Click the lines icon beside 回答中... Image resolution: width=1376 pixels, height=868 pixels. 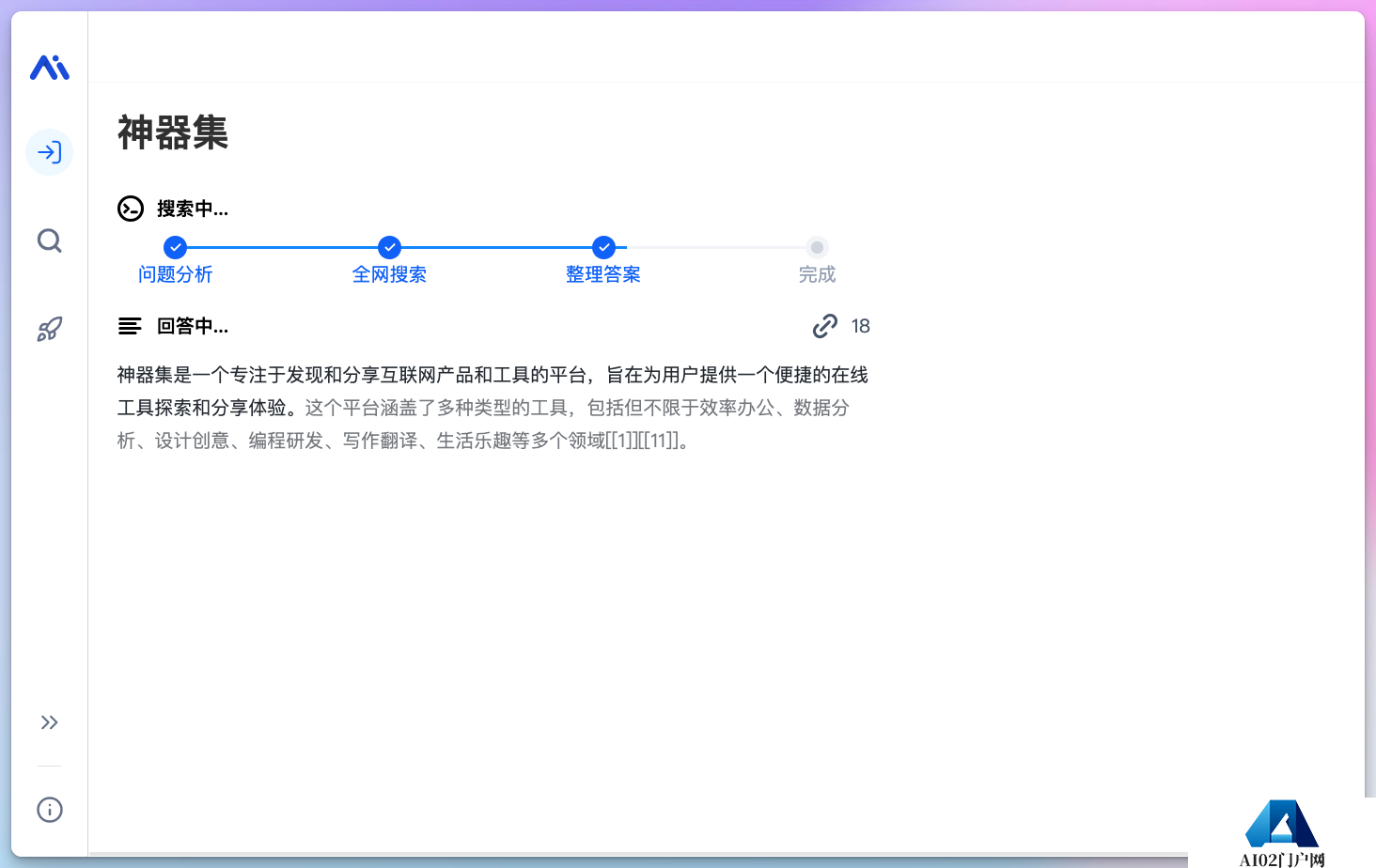pos(130,326)
